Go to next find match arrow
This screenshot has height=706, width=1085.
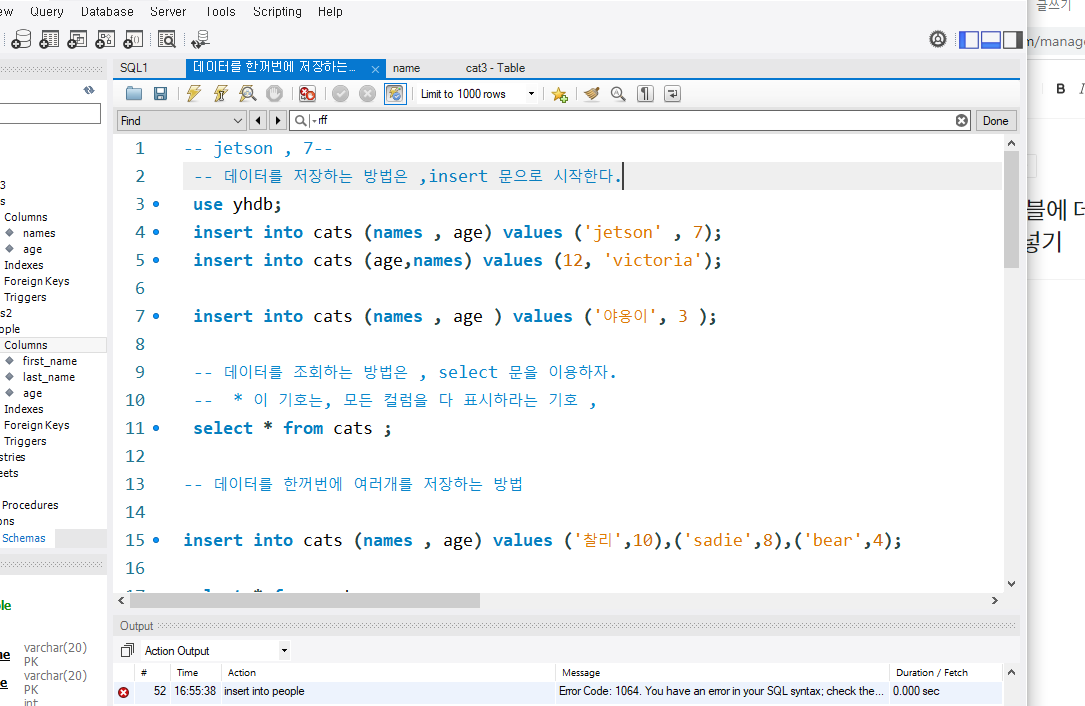(277, 120)
